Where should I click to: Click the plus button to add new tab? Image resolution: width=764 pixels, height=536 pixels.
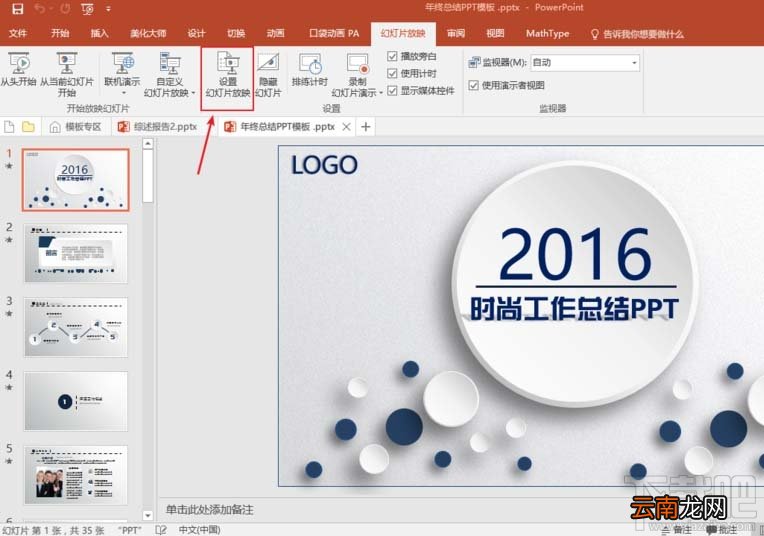(365, 127)
